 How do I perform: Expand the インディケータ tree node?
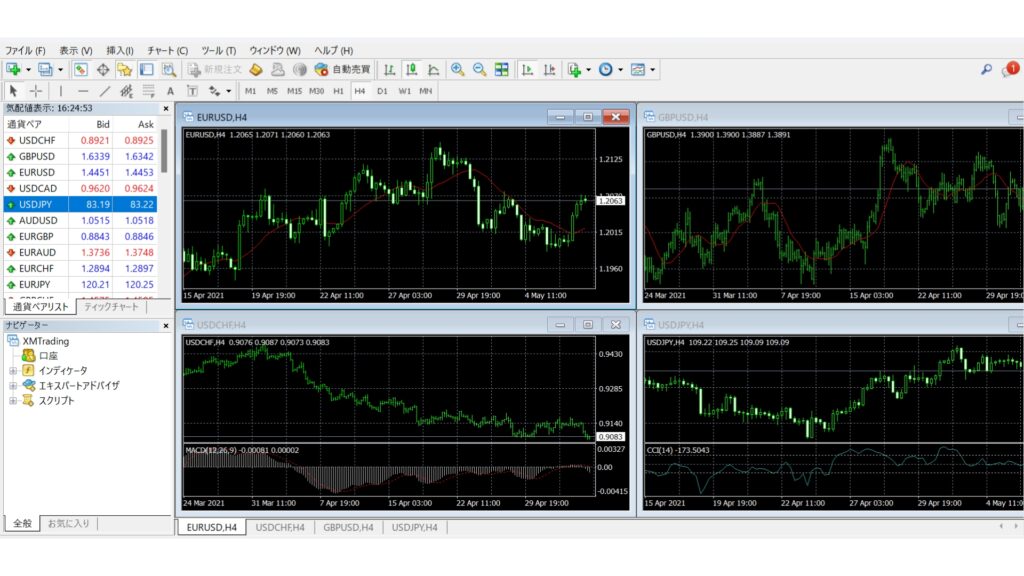tap(13, 370)
